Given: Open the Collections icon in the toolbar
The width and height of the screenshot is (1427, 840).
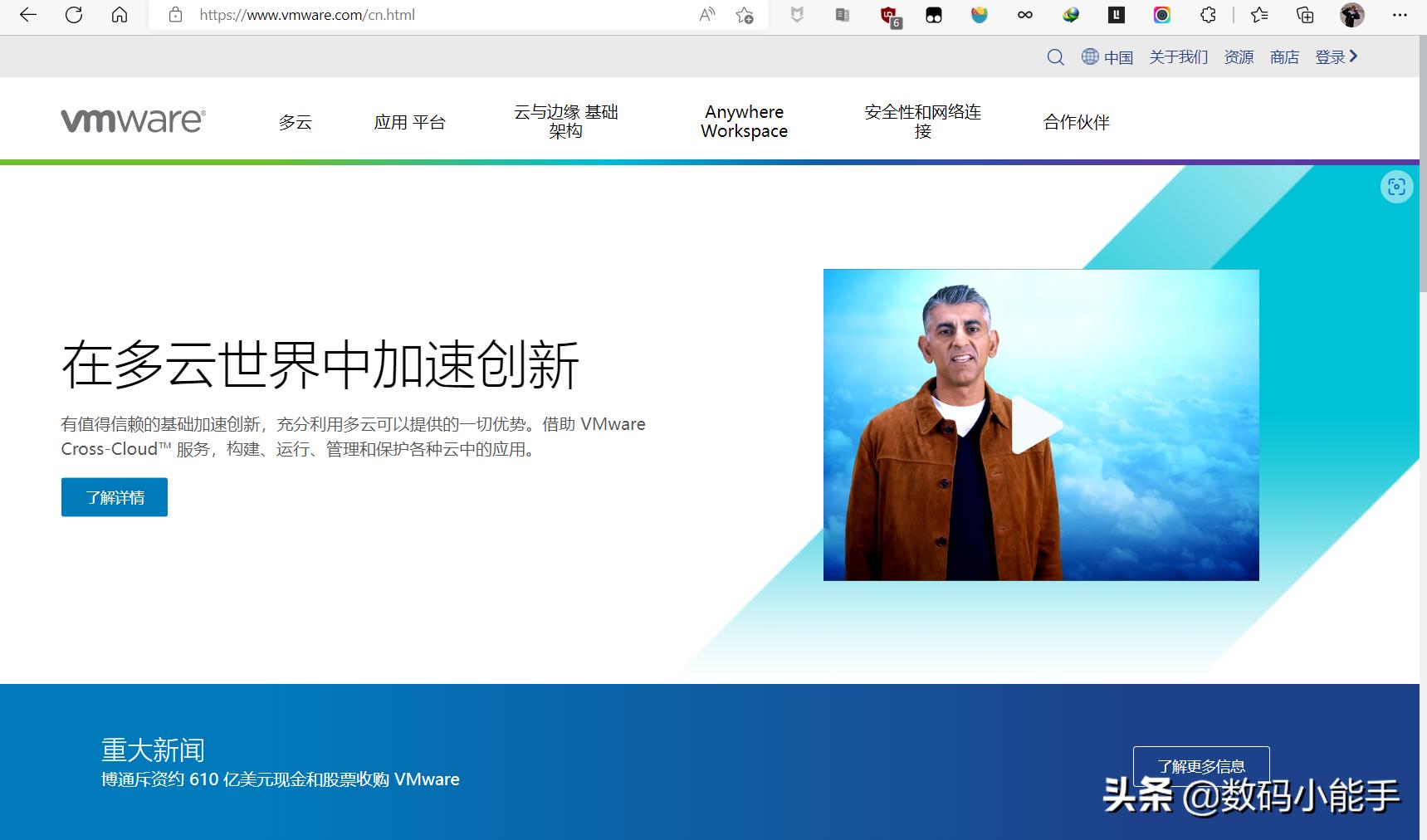Looking at the screenshot, I should pos(1303,14).
